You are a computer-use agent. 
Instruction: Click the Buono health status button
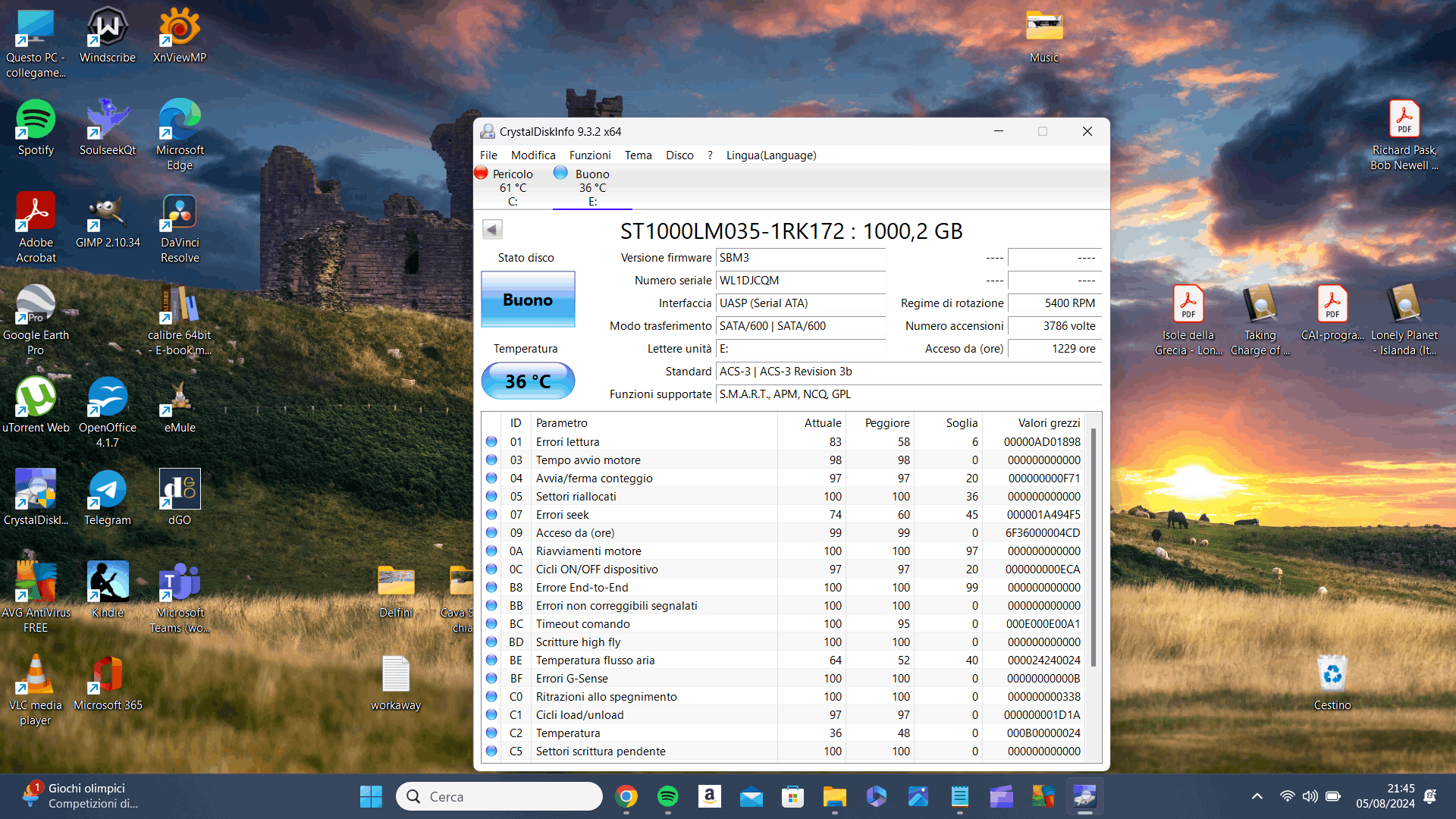(x=528, y=300)
